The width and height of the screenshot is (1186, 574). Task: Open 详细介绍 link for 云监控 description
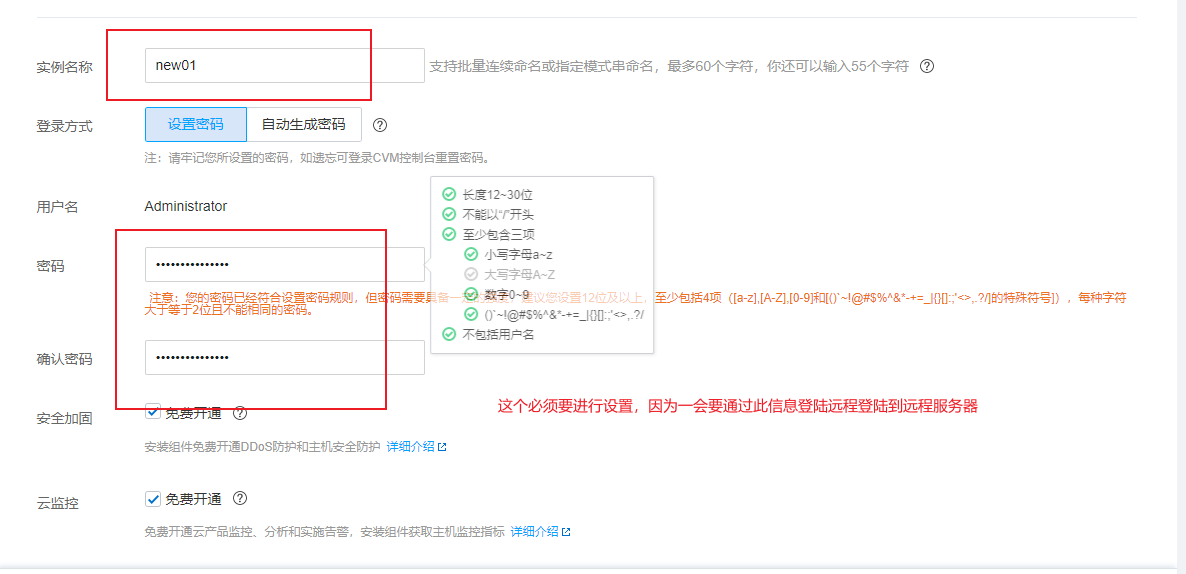tap(535, 532)
